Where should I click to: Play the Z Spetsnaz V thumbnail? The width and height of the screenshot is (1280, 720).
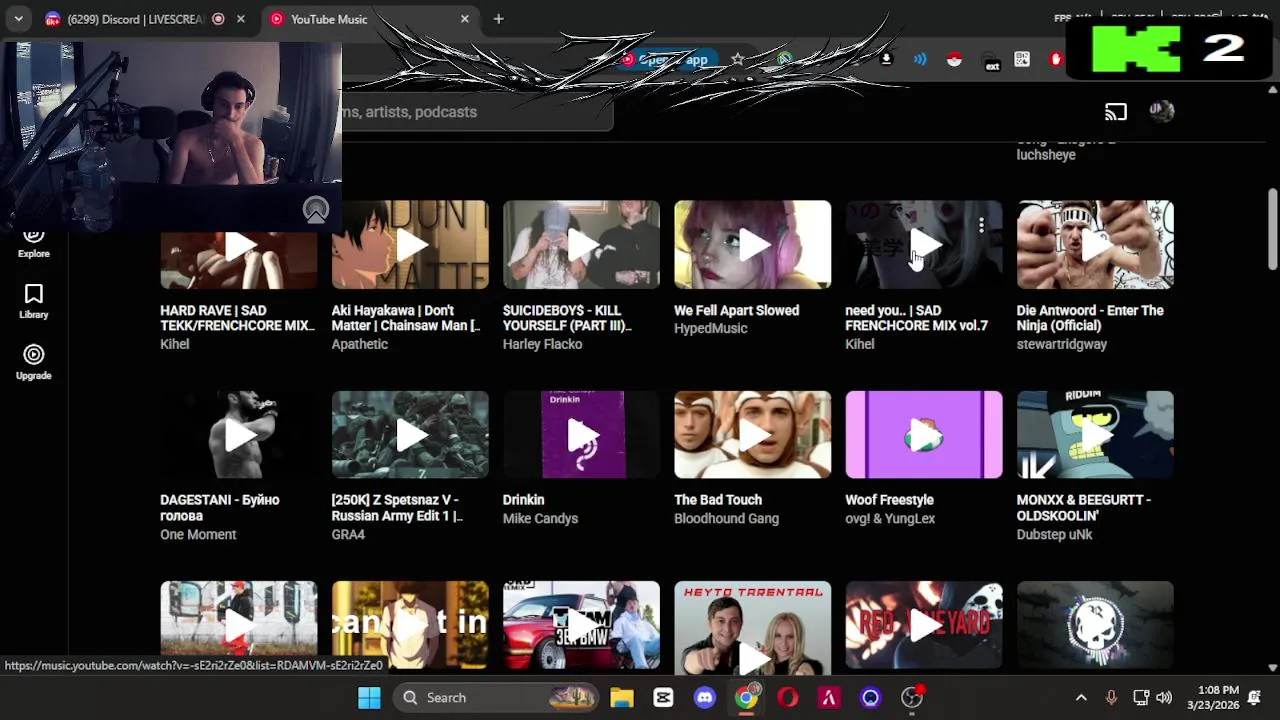click(x=410, y=435)
